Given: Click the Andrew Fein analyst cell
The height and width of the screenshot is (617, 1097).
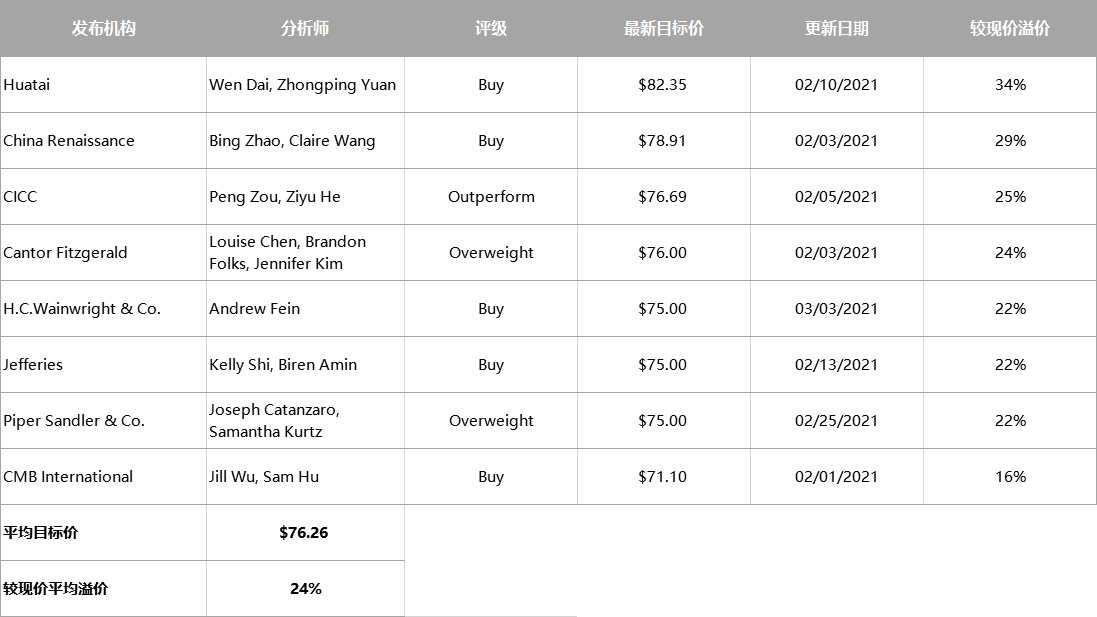Looking at the screenshot, I should pyautogui.click(x=305, y=308).
